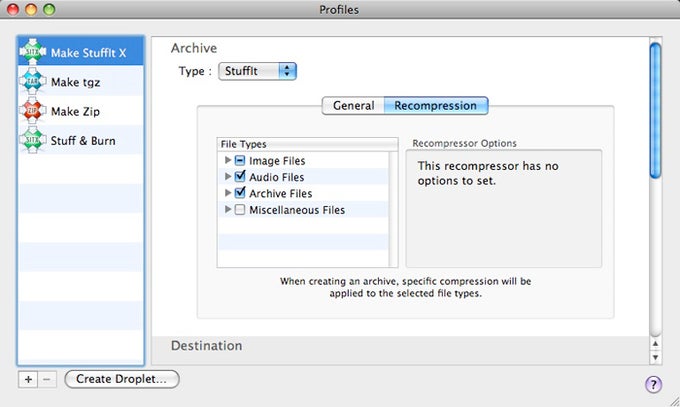Viewport: 680px width, 407px height.
Task: Expand the Archive Files disclosure triangle
Action: (228, 193)
